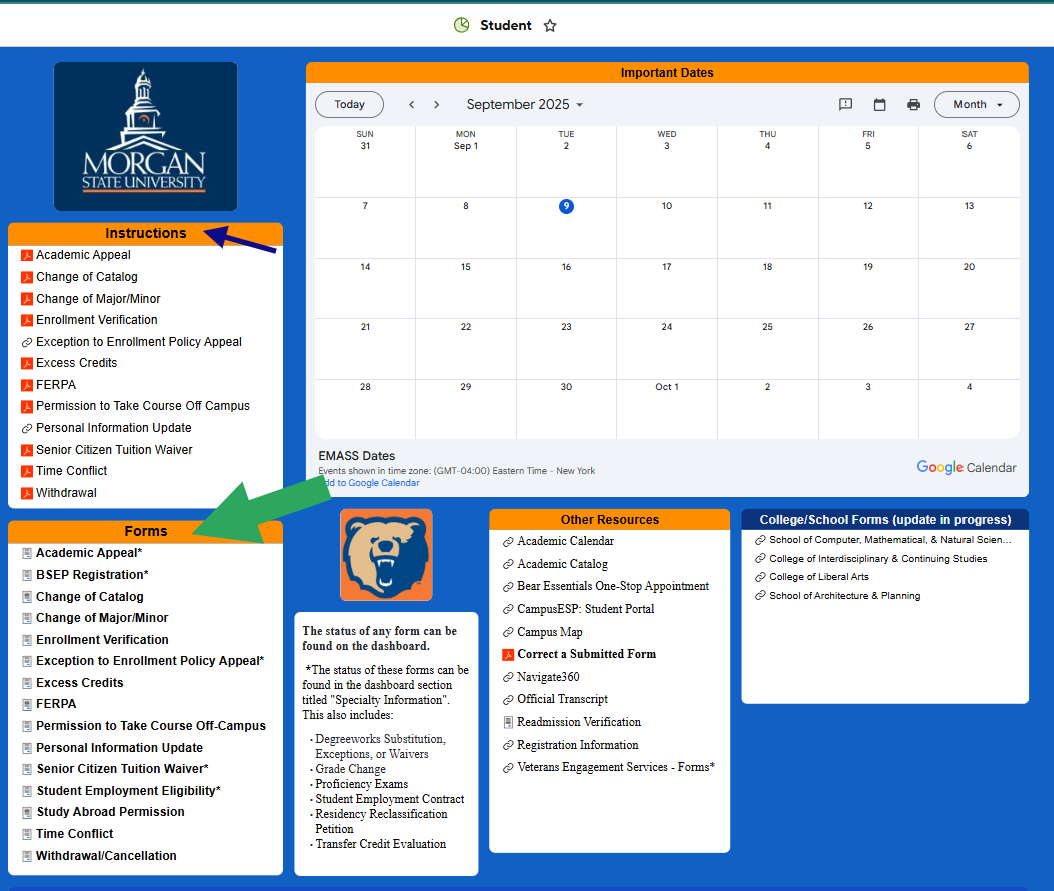
Task: Click form icon for BSEP Registration*
Action: click(x=27, y=575)
